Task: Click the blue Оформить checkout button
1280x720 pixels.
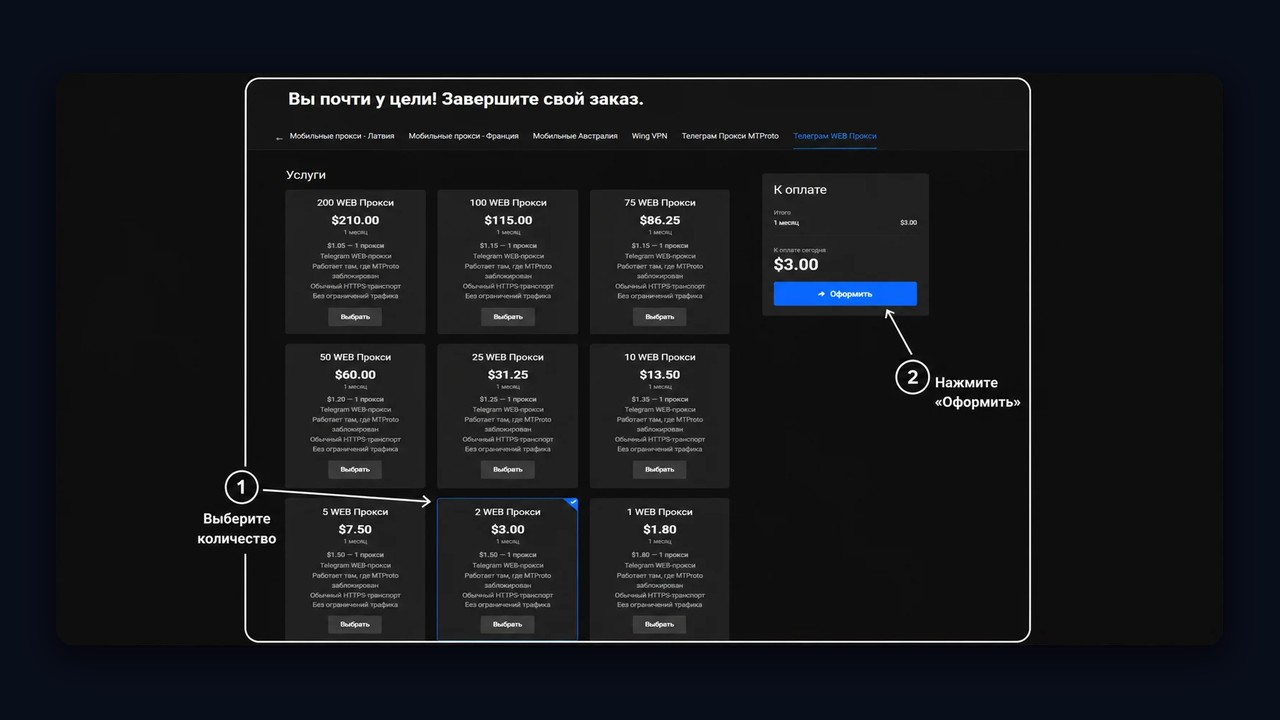Action: (x=845, y=294)
